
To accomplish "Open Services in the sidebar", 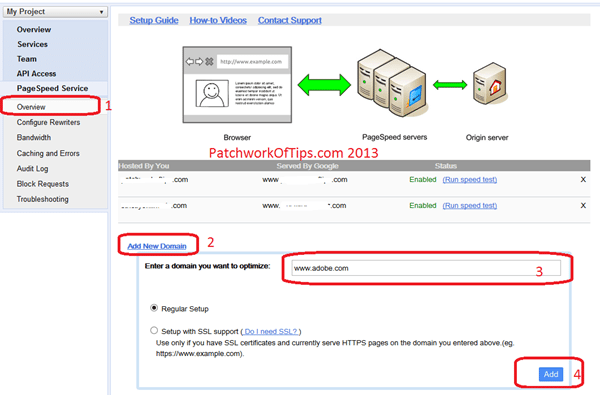I will pyautogui.click(x=33, y=44).
